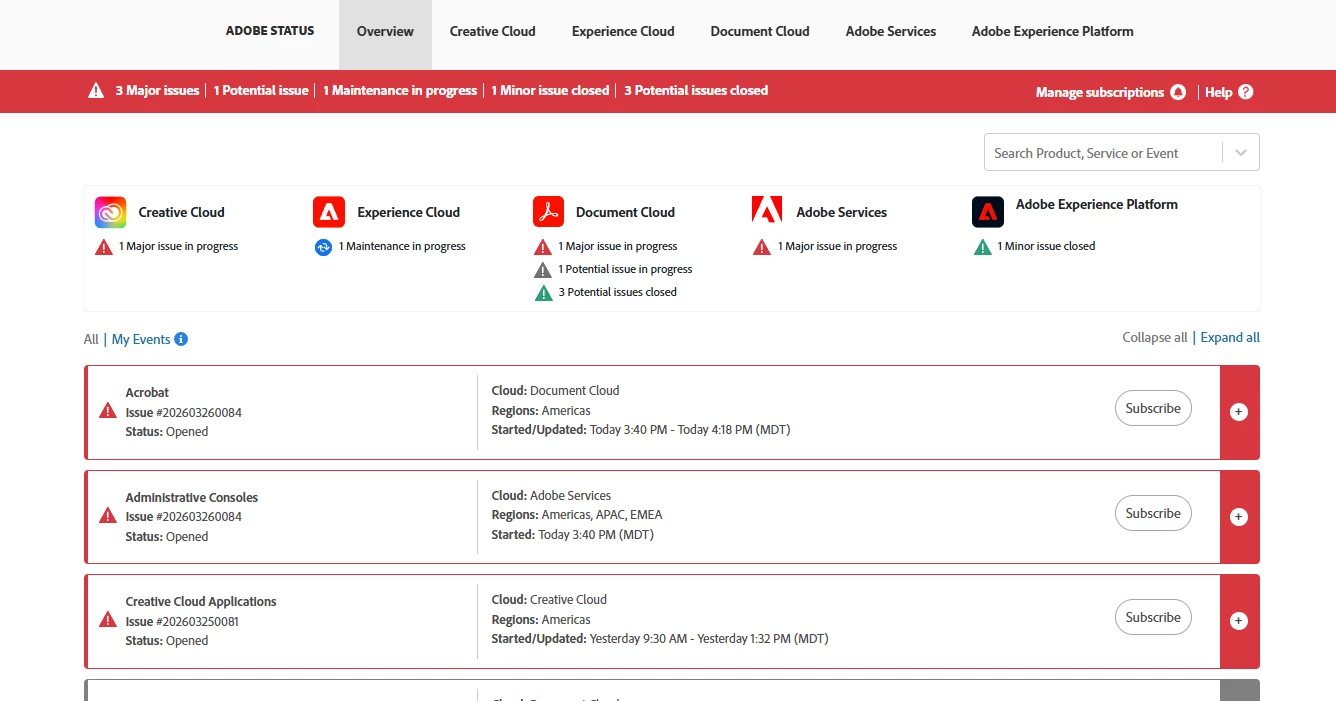Viewport: 1336px width, 701px height.
Task: Click 3 Major issues in banner
Action: click(x=157, y=90)
